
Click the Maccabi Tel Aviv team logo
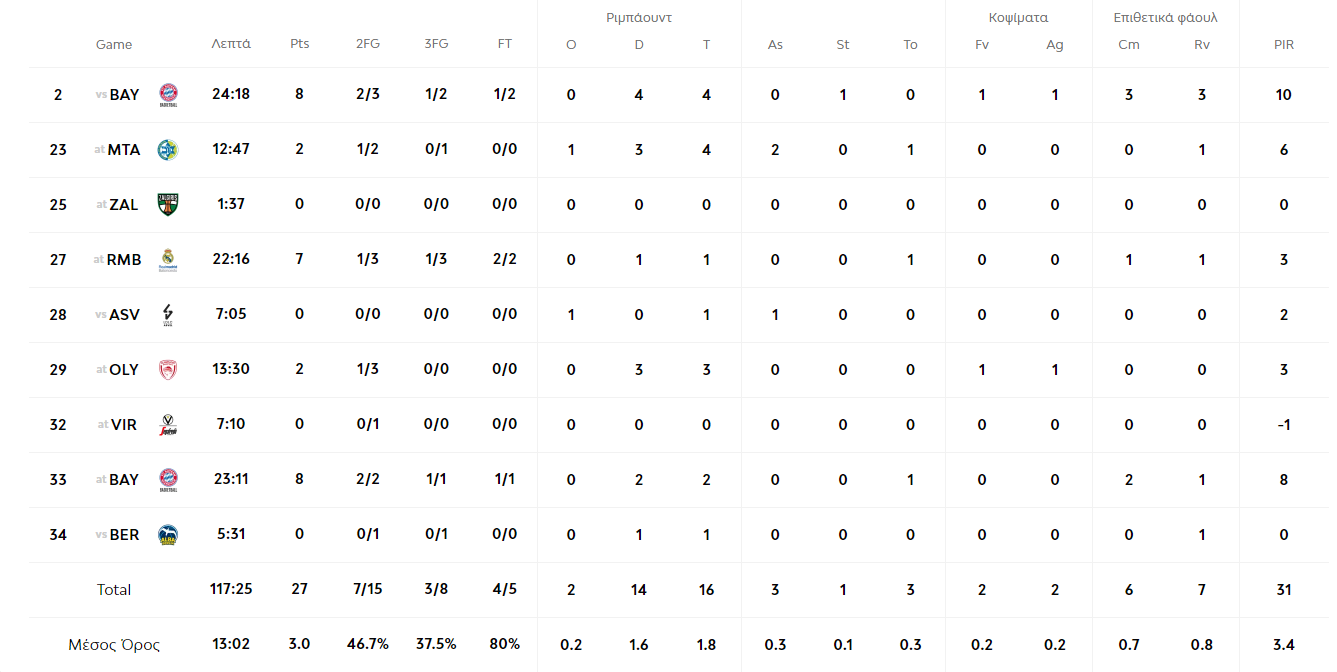(168, 150)
